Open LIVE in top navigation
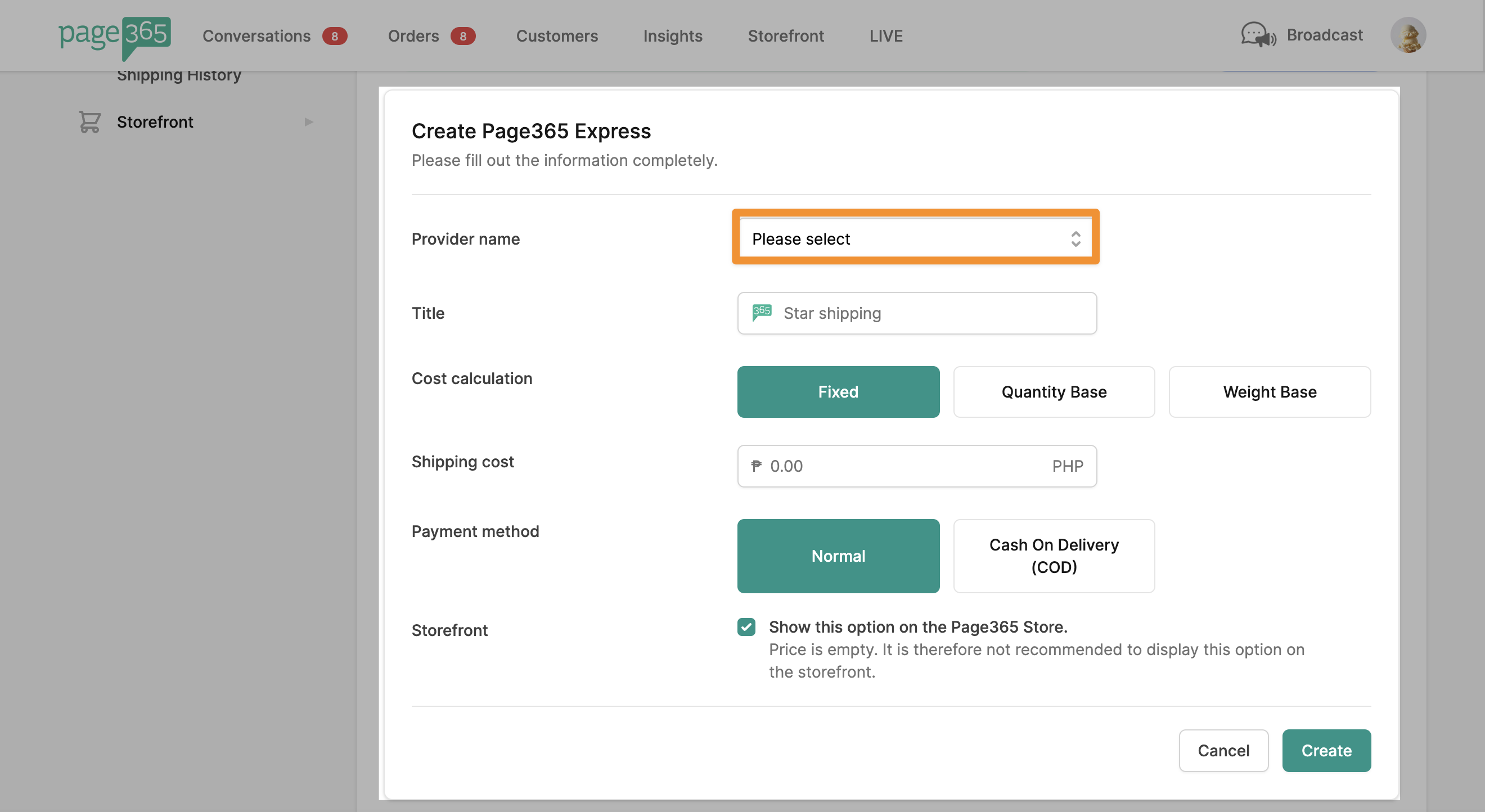1485x812 pixels. point(886,36)
